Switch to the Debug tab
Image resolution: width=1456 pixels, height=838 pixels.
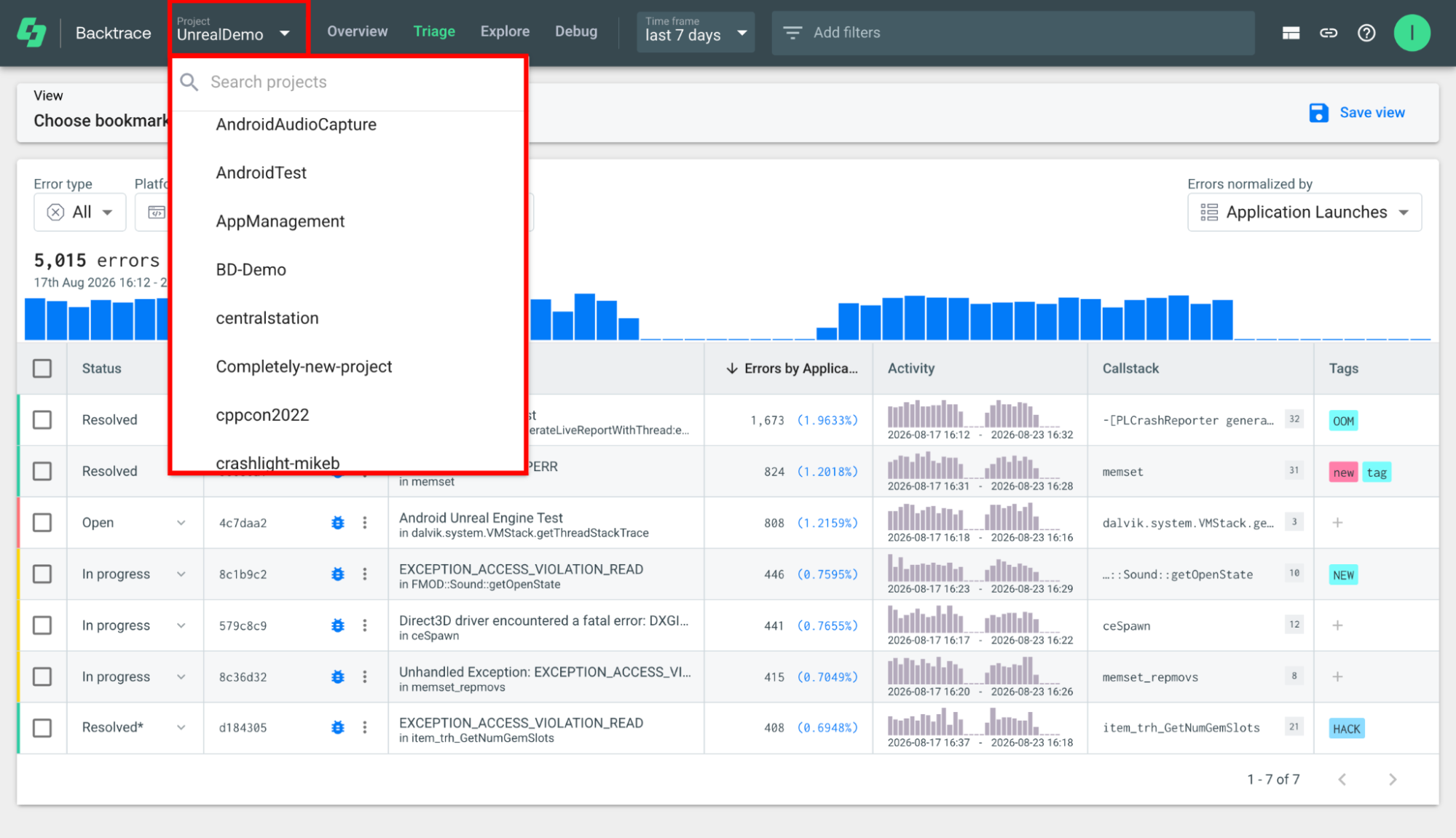click(576, 32)
